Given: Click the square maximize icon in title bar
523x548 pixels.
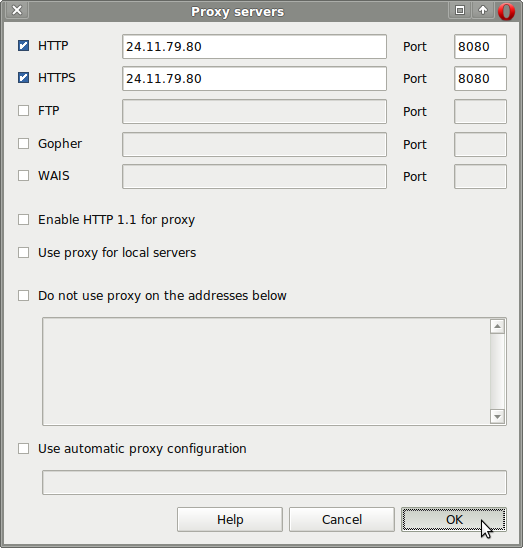Looking at the screenshot, I should point(460,10).
